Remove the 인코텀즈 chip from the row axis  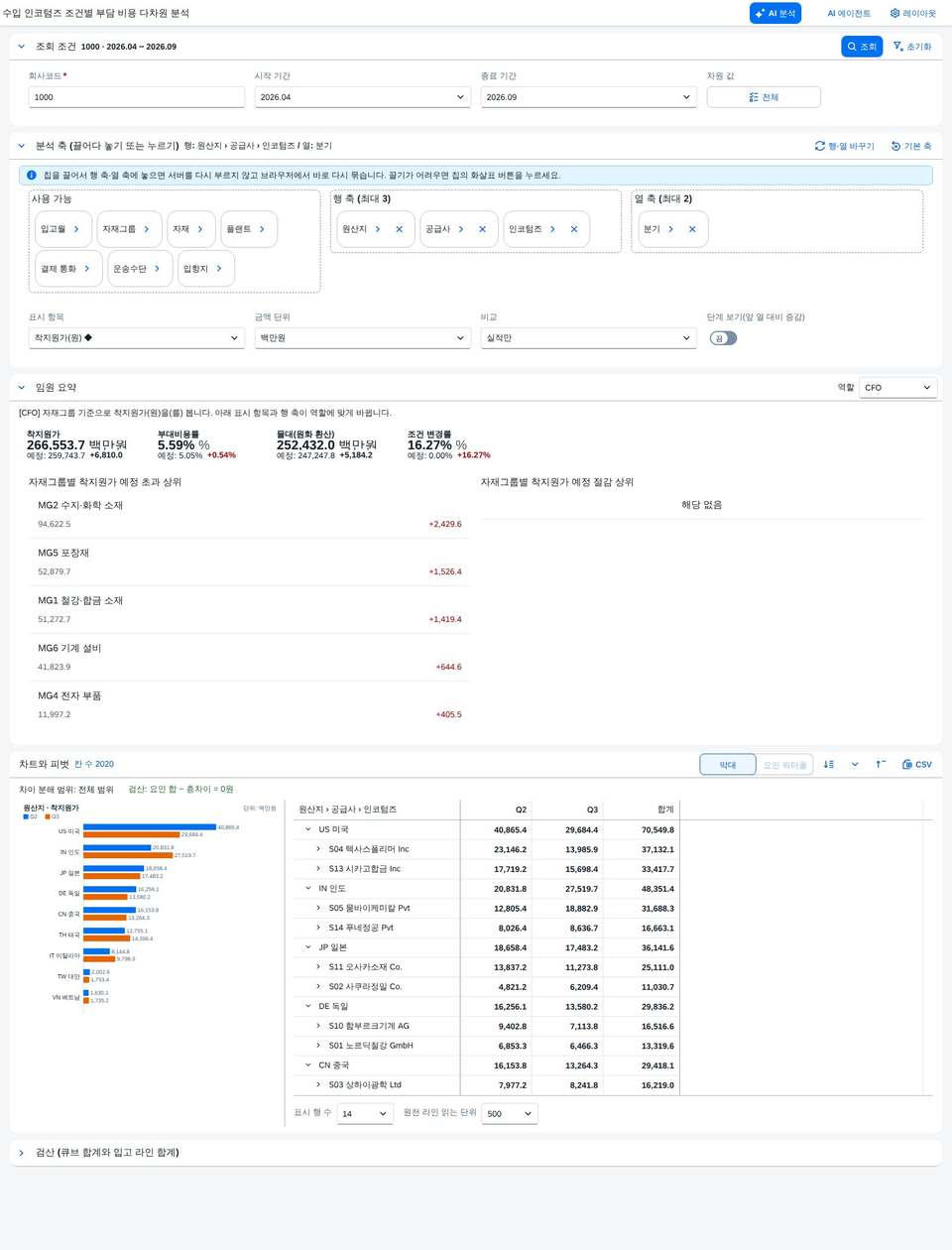[x=574, y=229]
